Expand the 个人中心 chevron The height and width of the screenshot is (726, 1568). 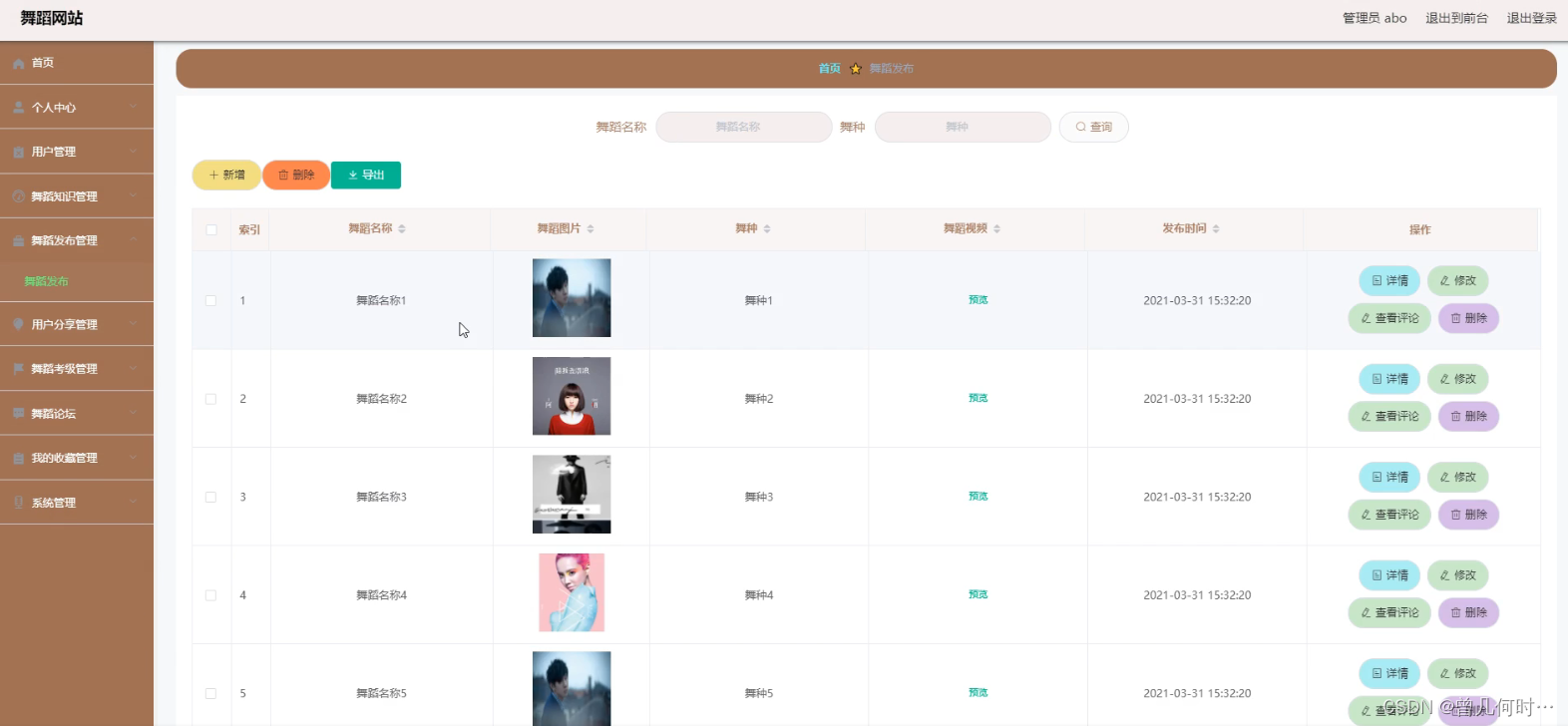[x=133, y=107]
